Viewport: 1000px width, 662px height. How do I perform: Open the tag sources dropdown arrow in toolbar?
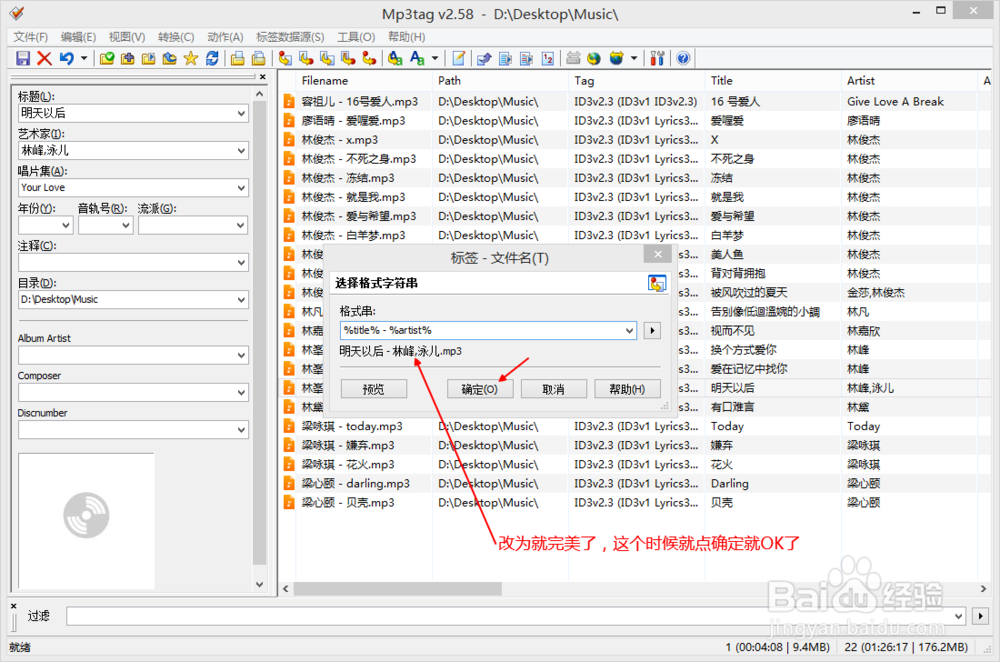(x=634, y=59)
